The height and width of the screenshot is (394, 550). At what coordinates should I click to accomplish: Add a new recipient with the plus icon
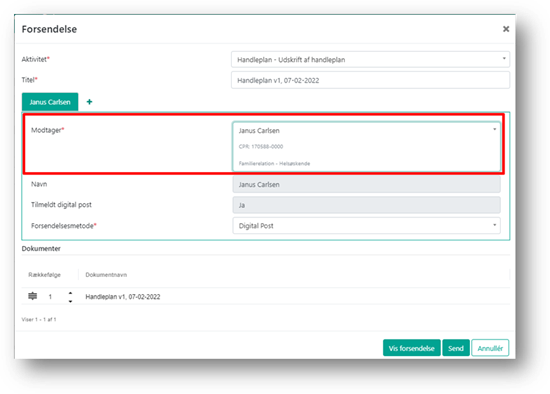click(89, 102)
